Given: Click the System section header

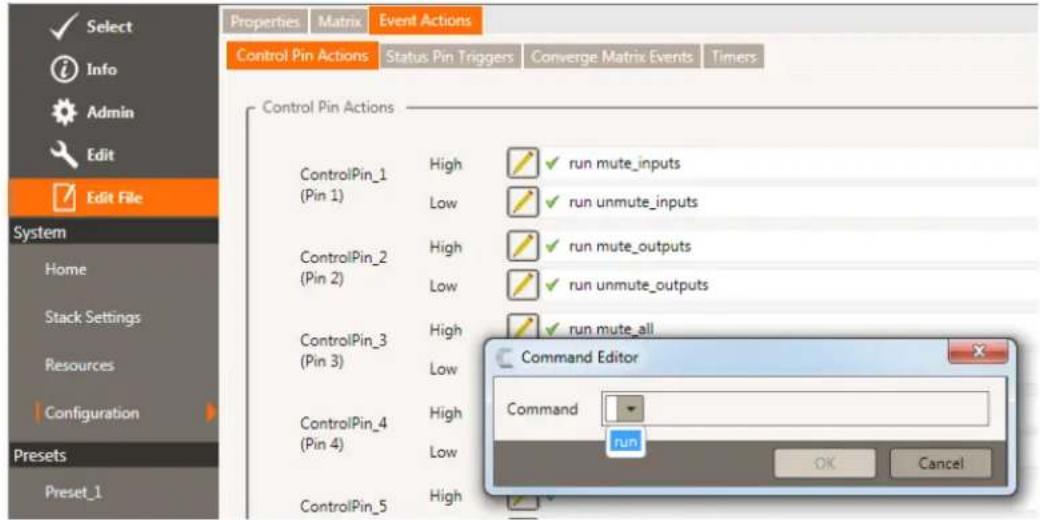Looking at the screenshot, I should (x=113, y=233).
